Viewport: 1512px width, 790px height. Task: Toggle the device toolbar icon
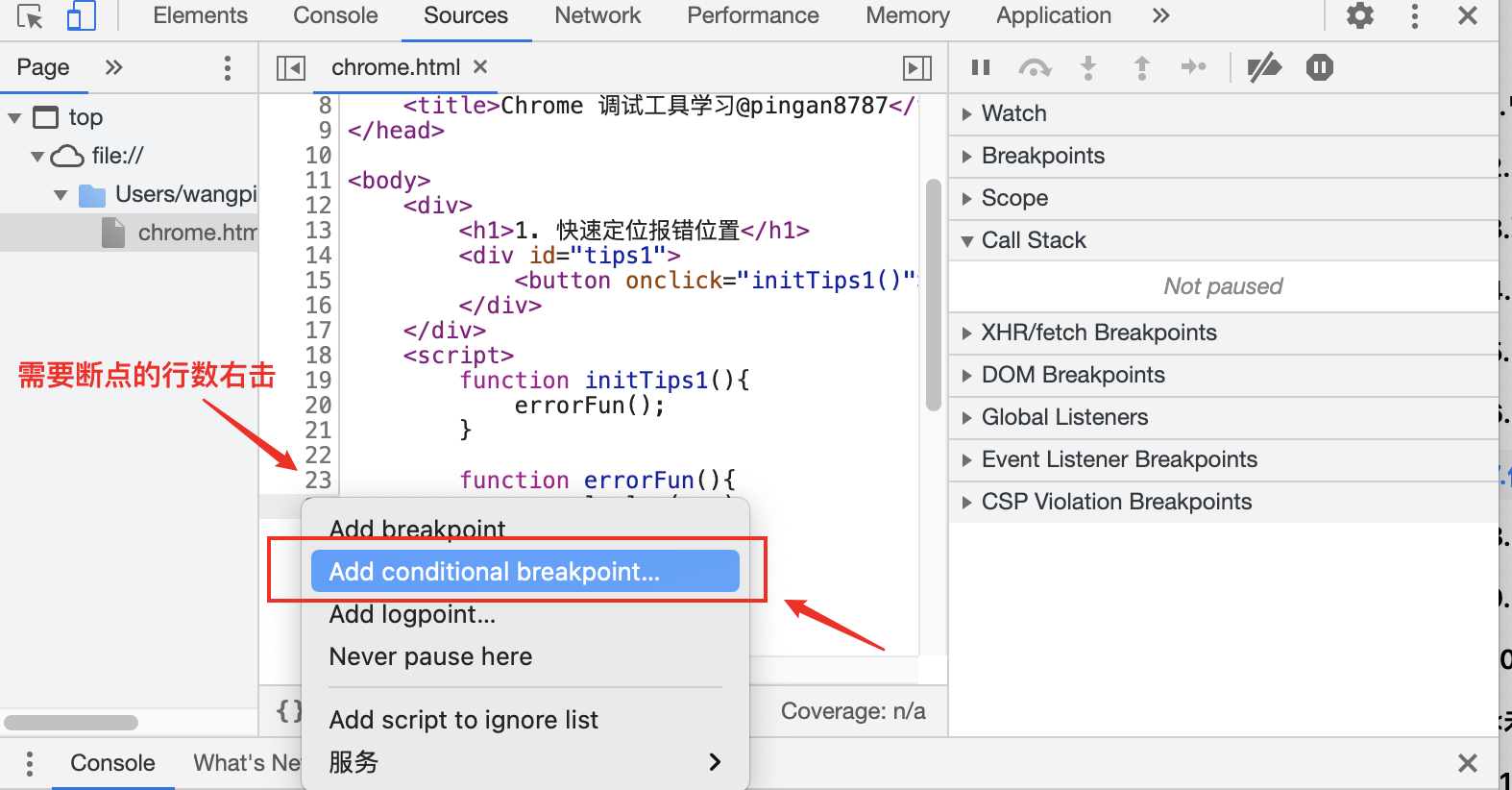click(81, 16)
